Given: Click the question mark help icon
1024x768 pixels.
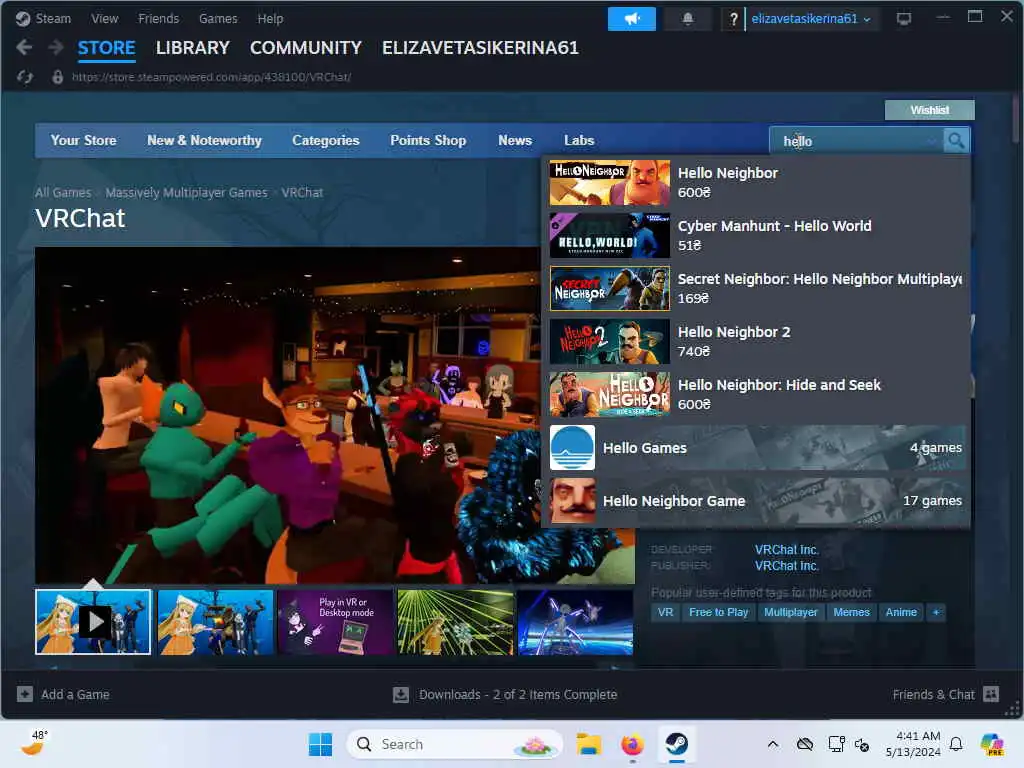Looking at the screenshot, I should [733, 19].
